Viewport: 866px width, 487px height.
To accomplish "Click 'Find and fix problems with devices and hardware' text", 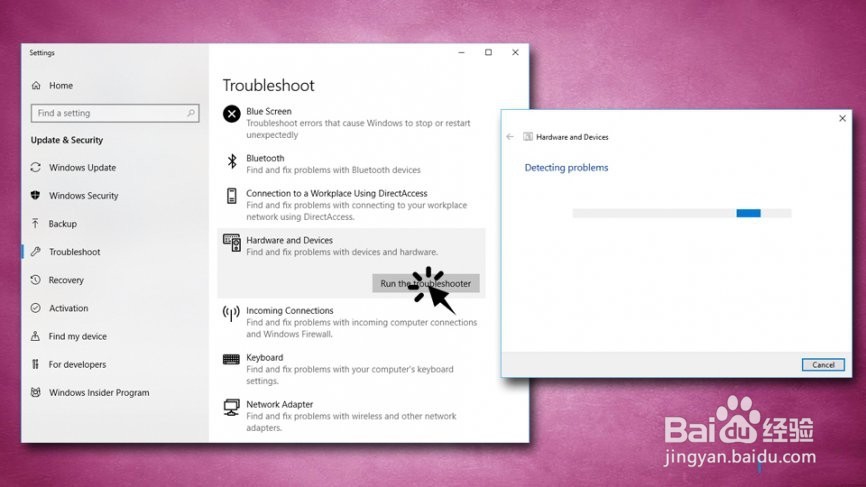I will [x=342, y=252].
